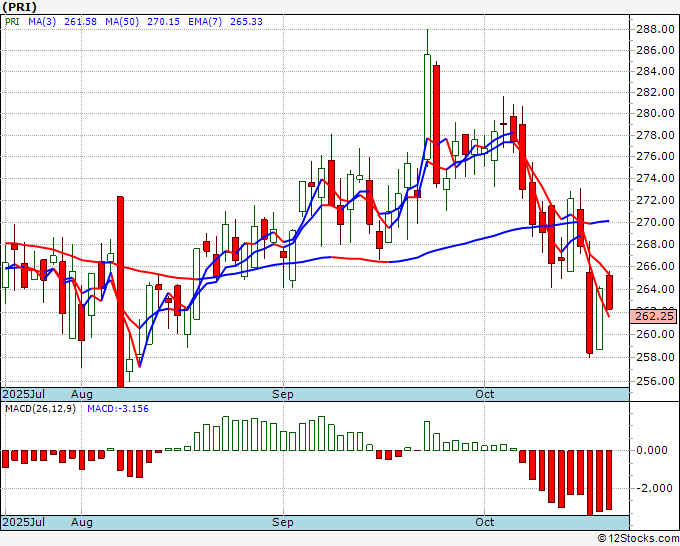Click the MACD:-3.156 value readout

(118, 409)
